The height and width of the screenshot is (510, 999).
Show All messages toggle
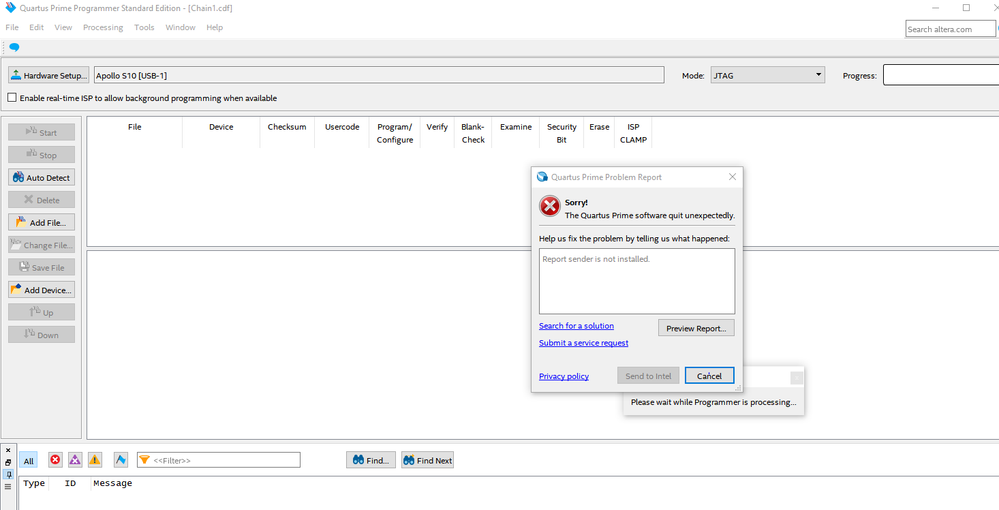(29, 460)
